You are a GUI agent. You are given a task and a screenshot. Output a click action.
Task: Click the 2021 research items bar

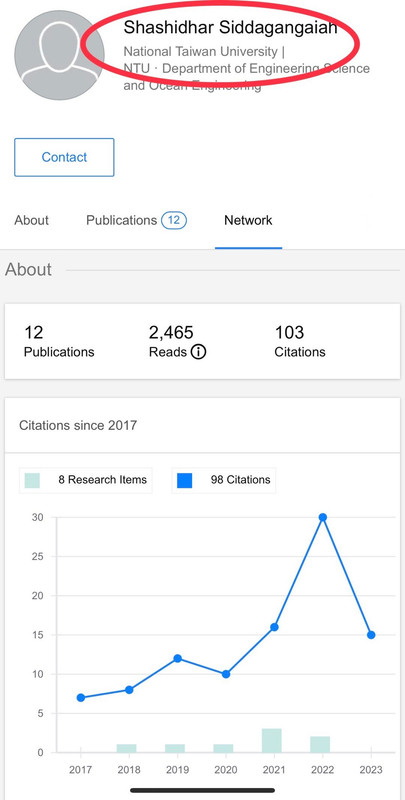coord(272,740)
